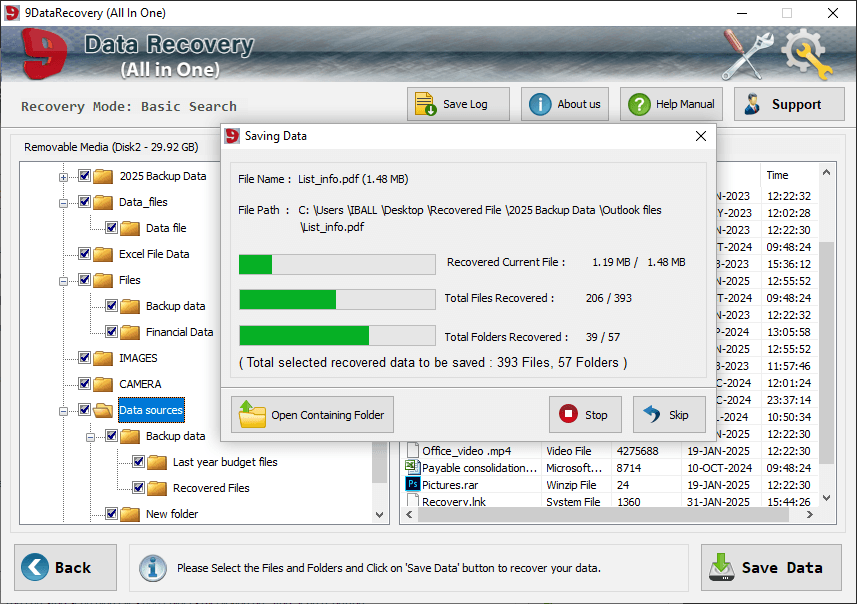Click the Total Folders Recovered progress bar
Viewport: 857px width, 604px height.
337,335
